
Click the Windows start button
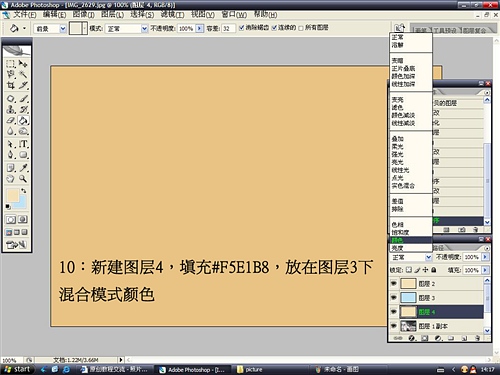(x=17, y=369)
